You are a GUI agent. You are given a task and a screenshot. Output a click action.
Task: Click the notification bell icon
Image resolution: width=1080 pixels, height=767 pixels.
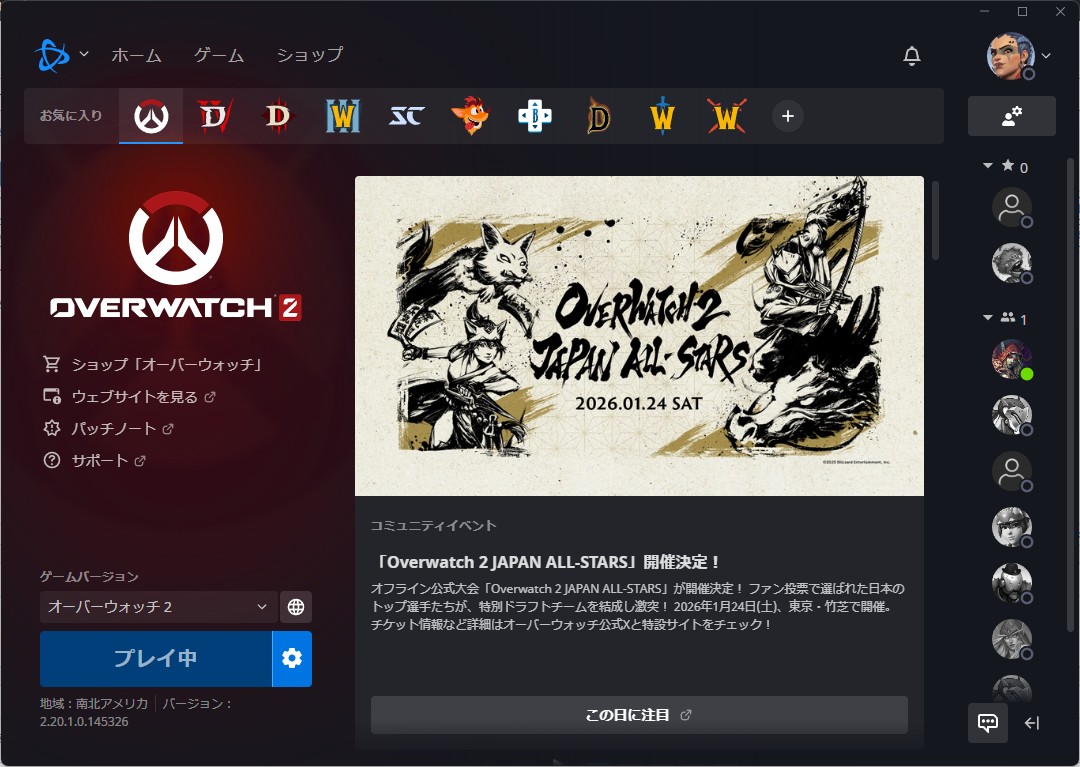911,56
